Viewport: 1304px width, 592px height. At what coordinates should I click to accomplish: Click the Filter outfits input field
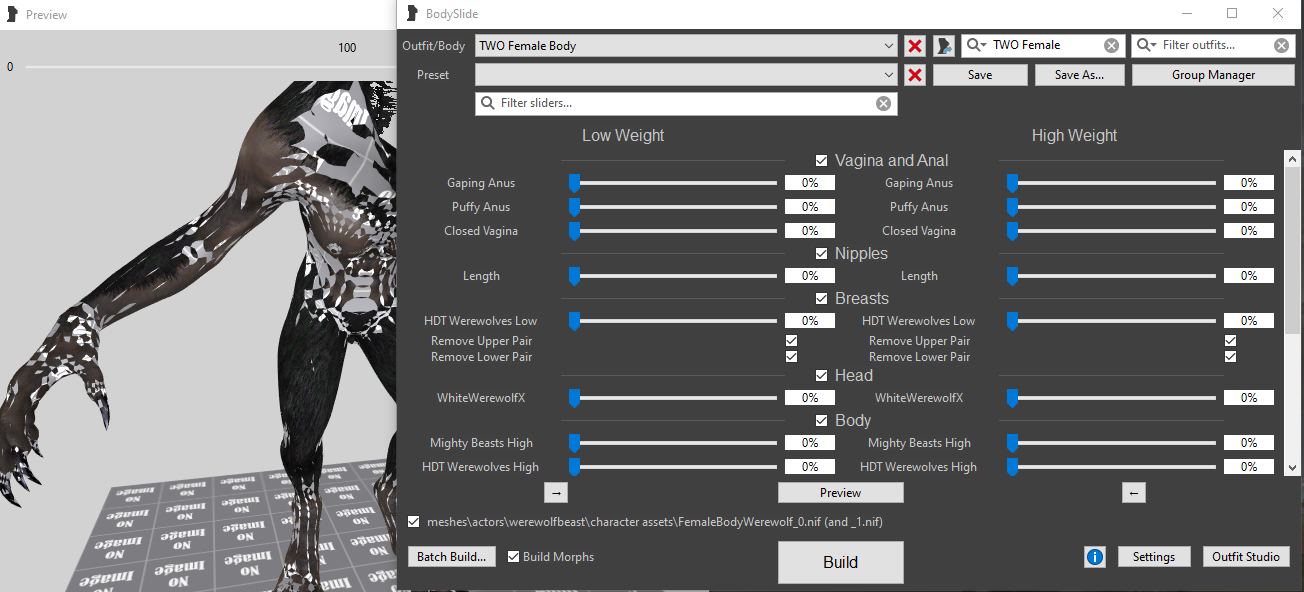coord(1213,46)
